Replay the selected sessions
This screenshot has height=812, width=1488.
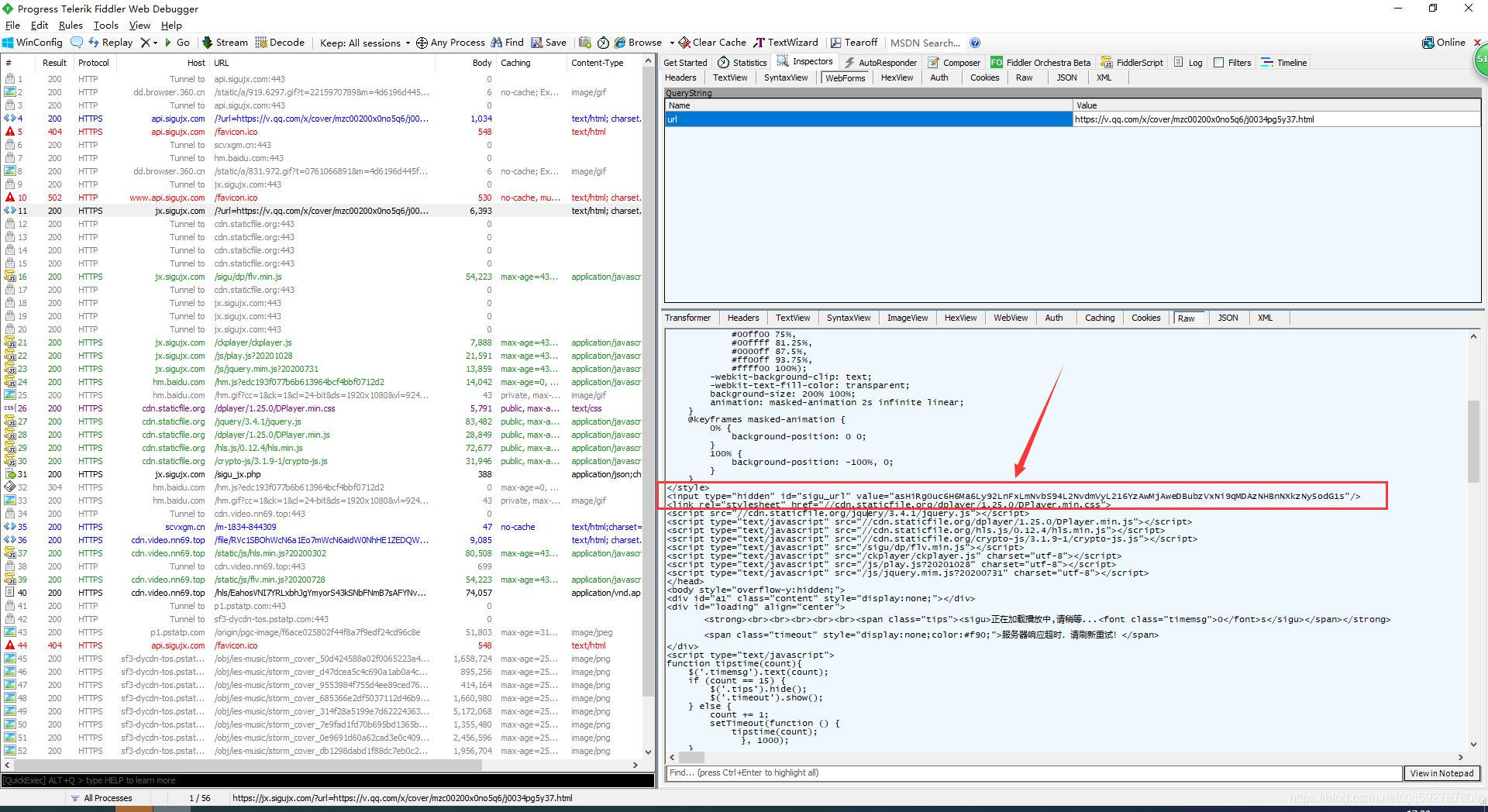[x=110, y=43]
